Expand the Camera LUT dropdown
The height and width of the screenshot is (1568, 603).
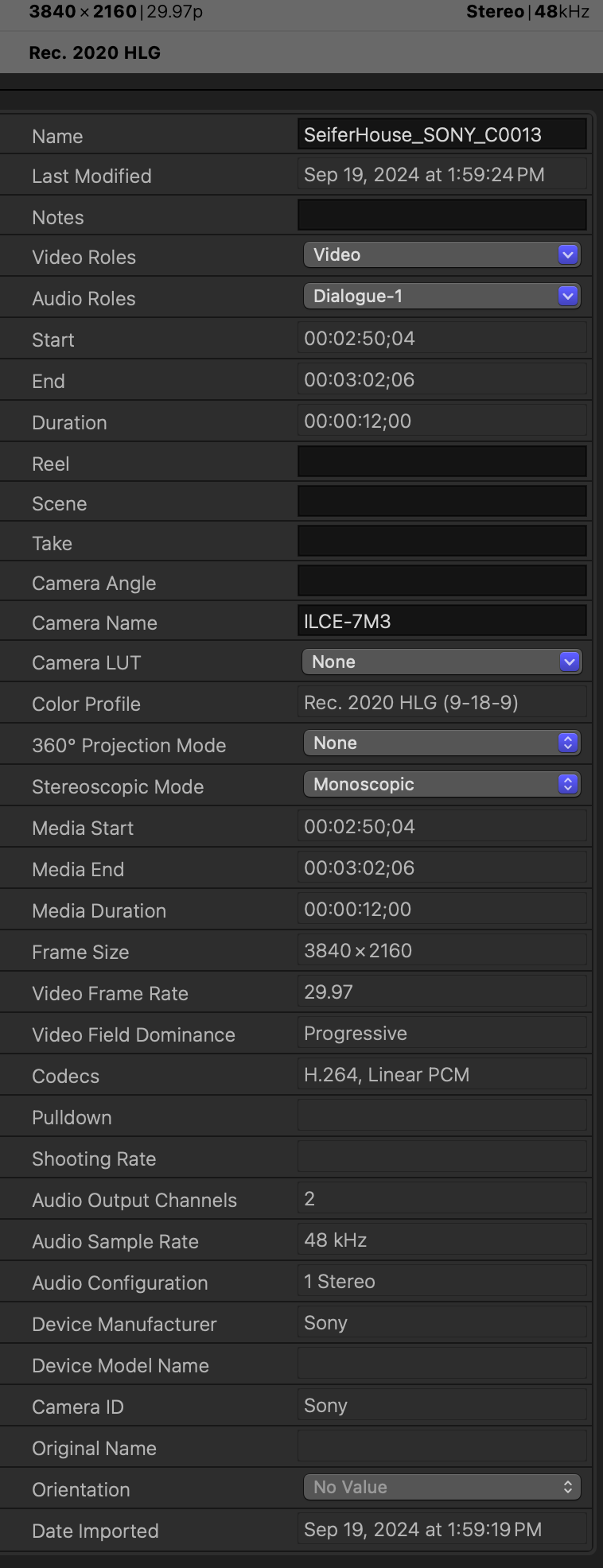[x=442, y=662]
